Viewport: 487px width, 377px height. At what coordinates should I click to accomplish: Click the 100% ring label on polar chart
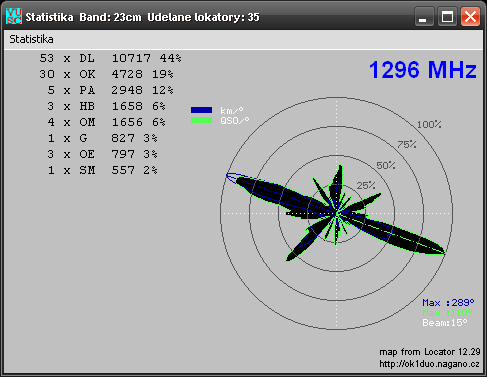[429, 125]
